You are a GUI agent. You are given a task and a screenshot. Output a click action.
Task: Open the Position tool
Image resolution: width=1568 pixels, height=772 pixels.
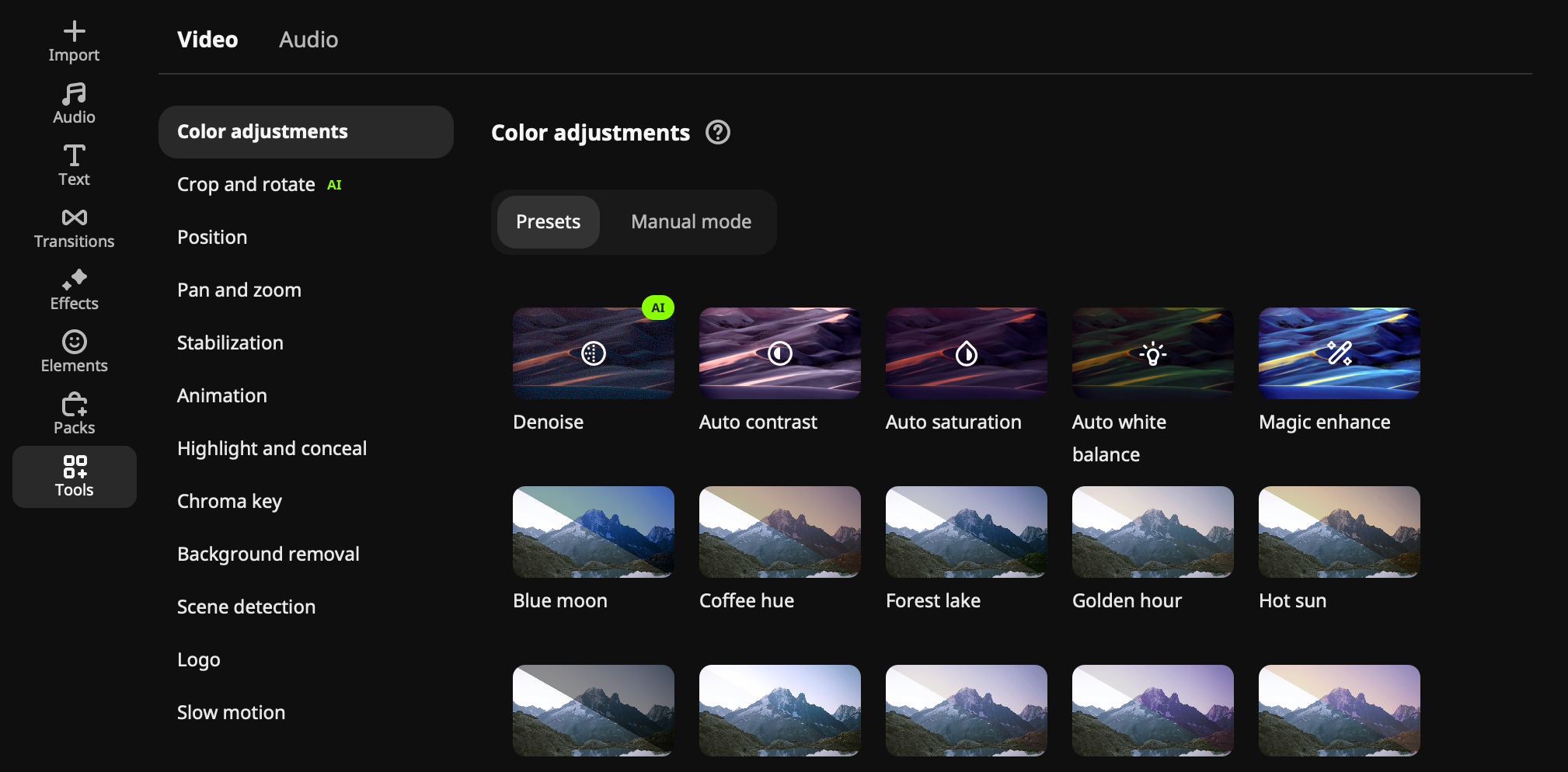[x=306, y=238]
